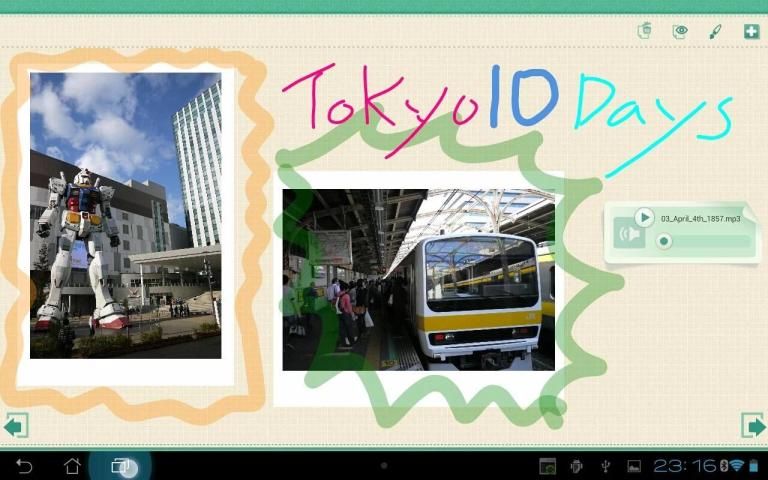Go to next page with right arrow
This screenshot has width=768, height=480.
752,426
